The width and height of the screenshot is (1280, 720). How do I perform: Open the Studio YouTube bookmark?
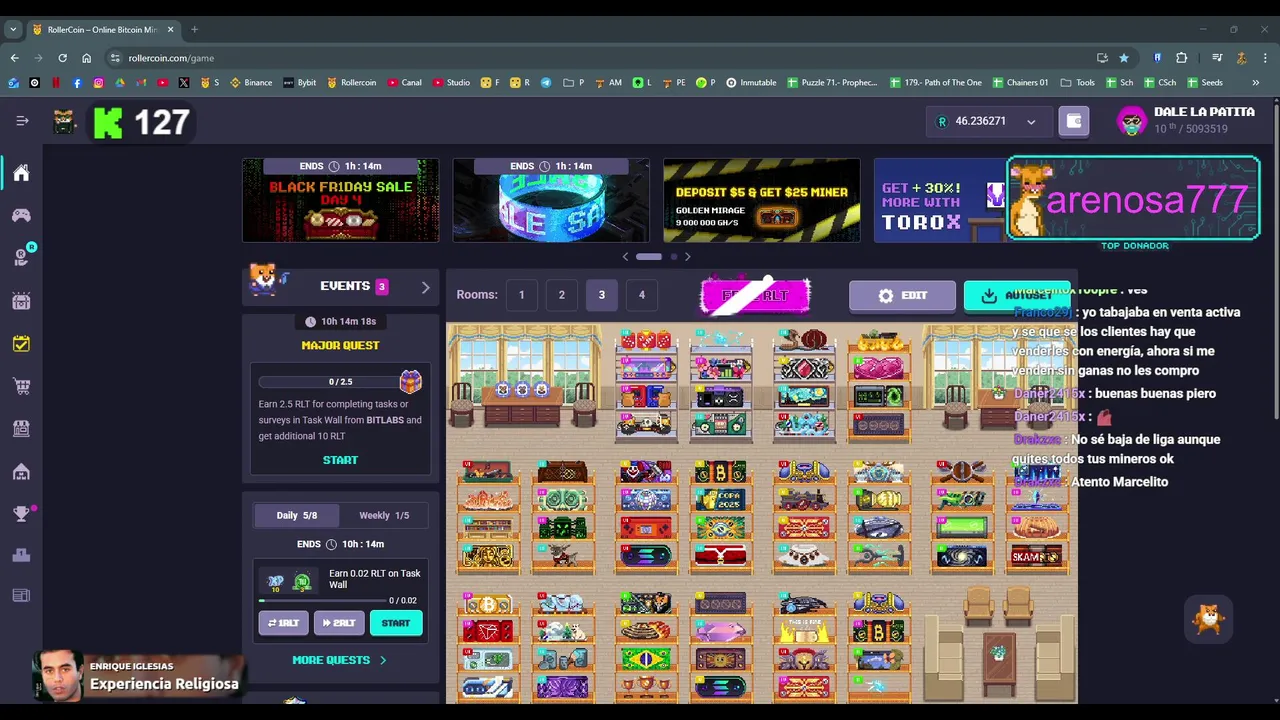pyautogui.click(x=451, y=83)
